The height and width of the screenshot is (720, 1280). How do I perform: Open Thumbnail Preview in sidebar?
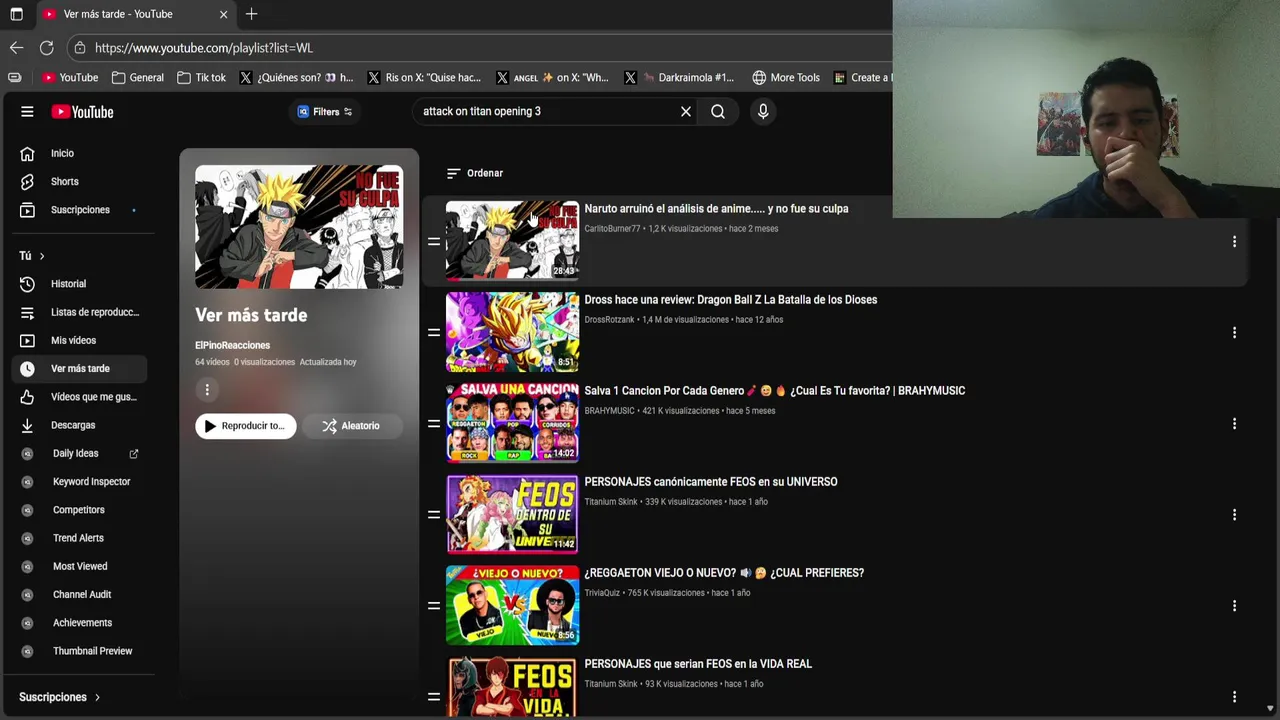(80, 651)
